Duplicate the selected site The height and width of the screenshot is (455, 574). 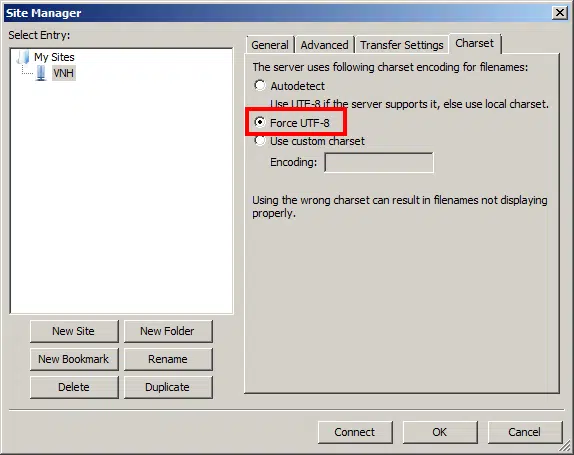point(168,387)
